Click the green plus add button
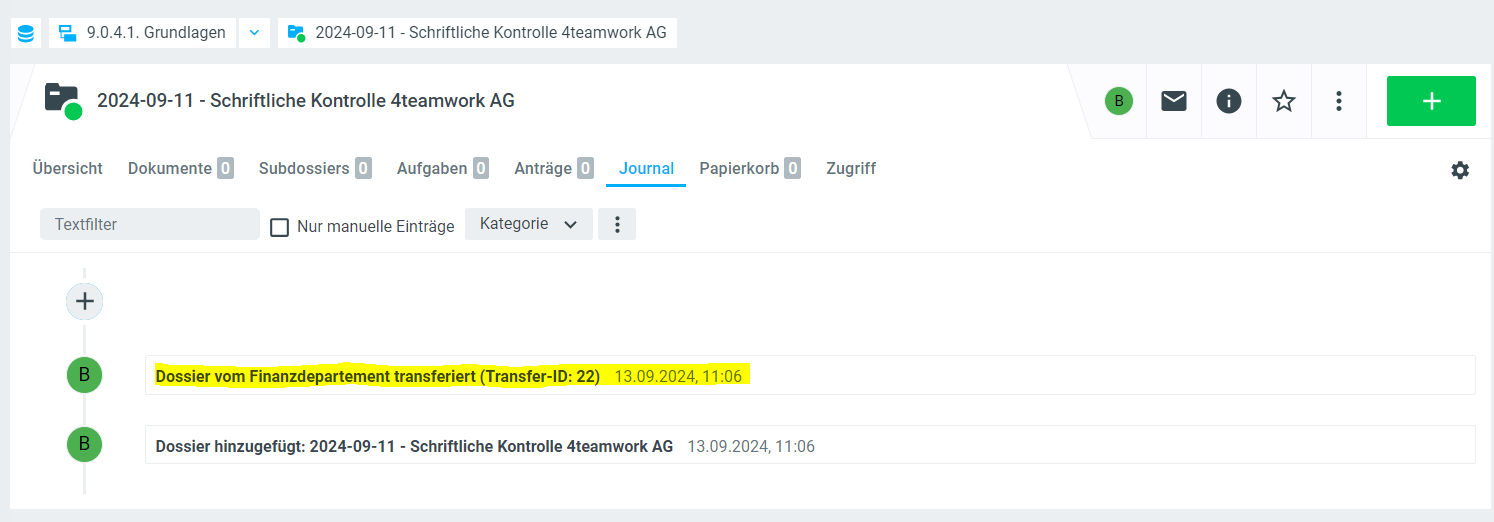 point(1430,101)
